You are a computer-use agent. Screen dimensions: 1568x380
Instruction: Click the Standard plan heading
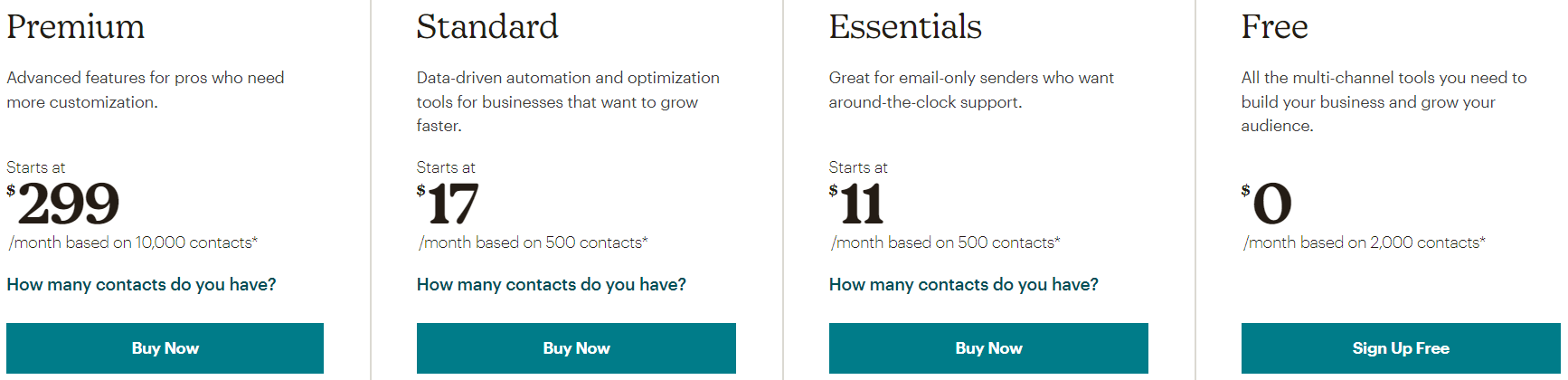[487, 27]
